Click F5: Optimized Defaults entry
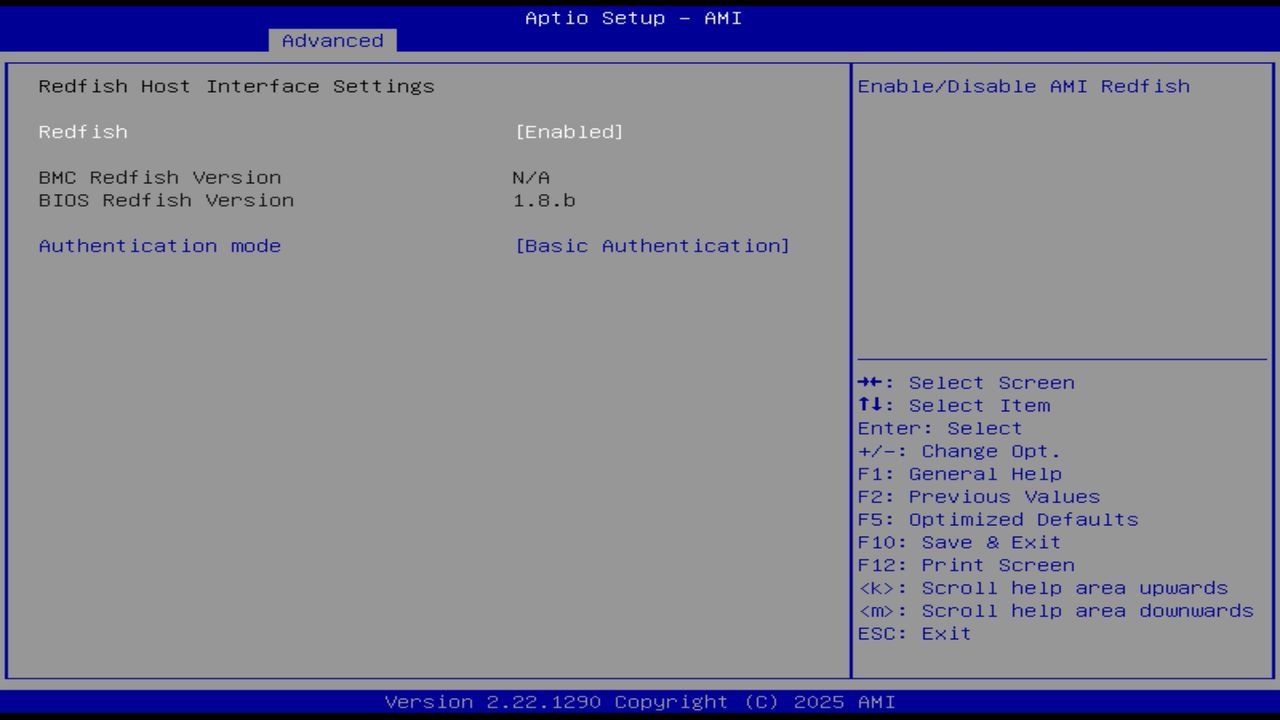The height and width of the screenshot is (720, 1280). [998, 519]
